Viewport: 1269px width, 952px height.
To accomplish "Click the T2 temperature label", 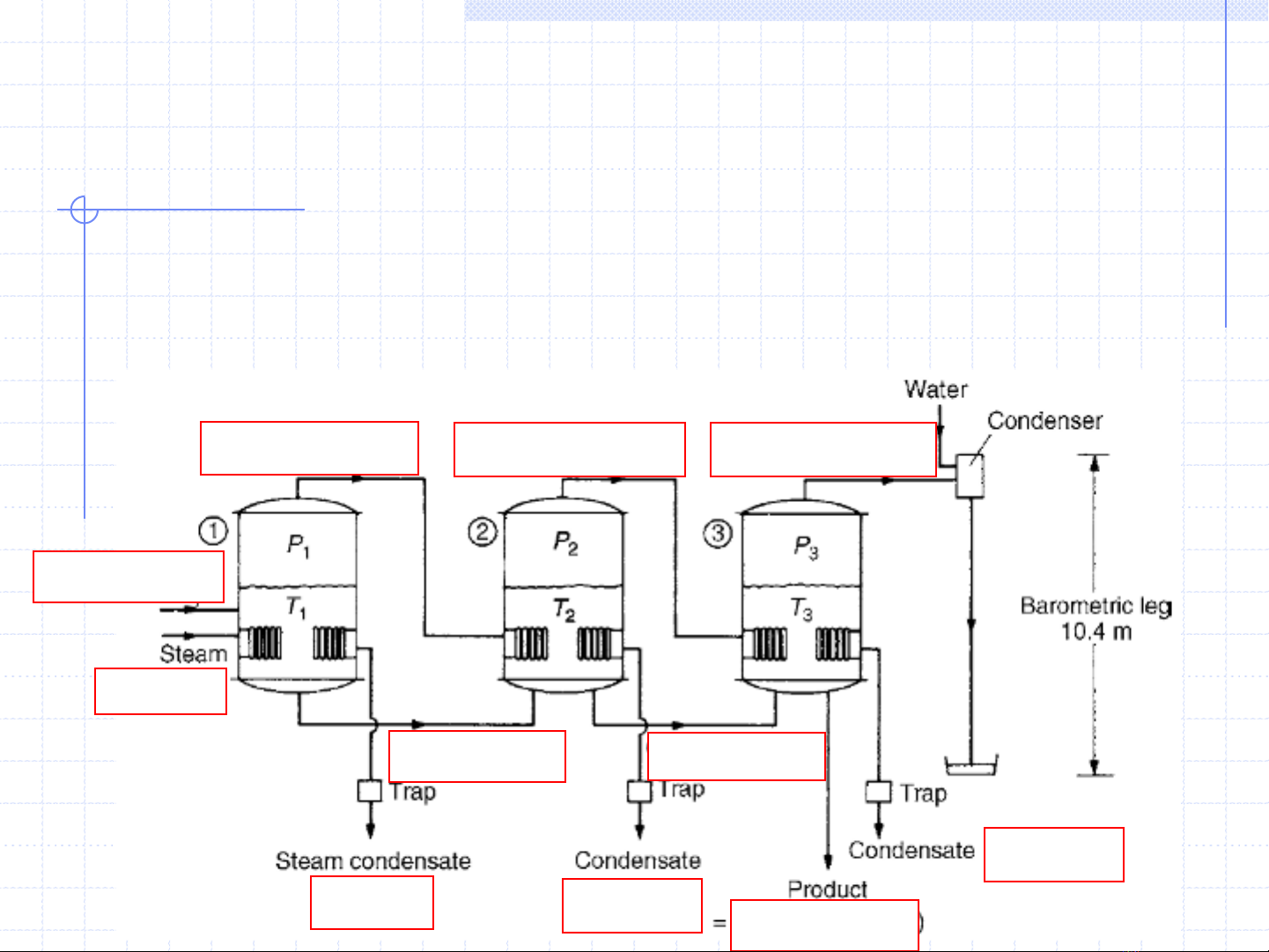I will point(564,609).
